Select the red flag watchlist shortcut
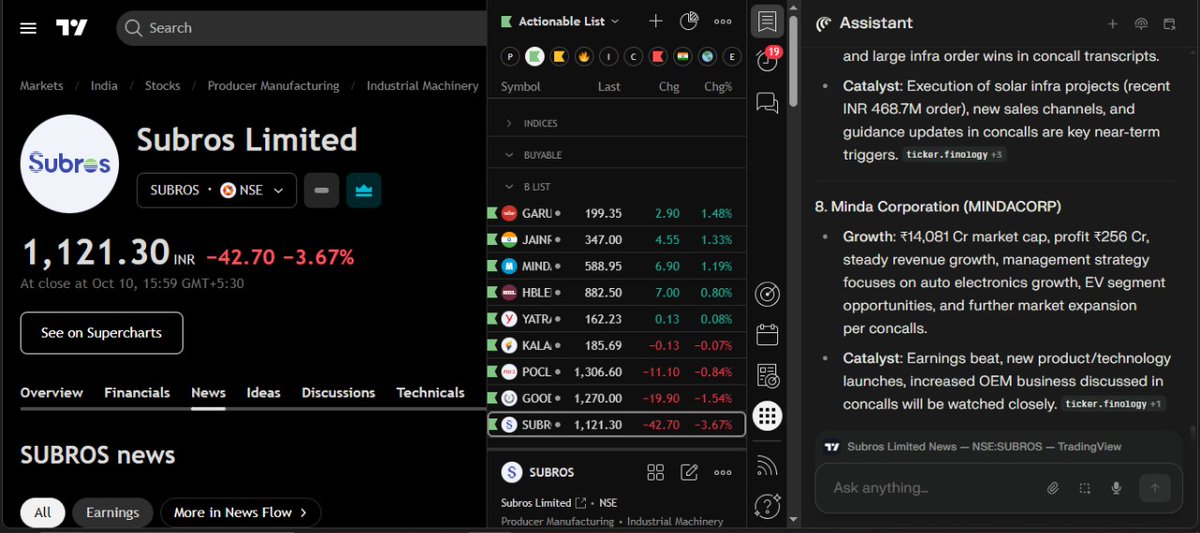 tap(658, 56)
